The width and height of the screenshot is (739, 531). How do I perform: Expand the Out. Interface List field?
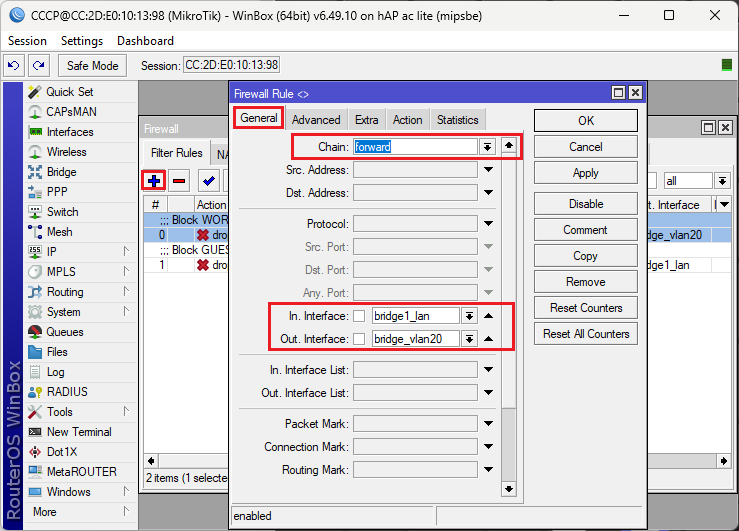pos(489,392)
